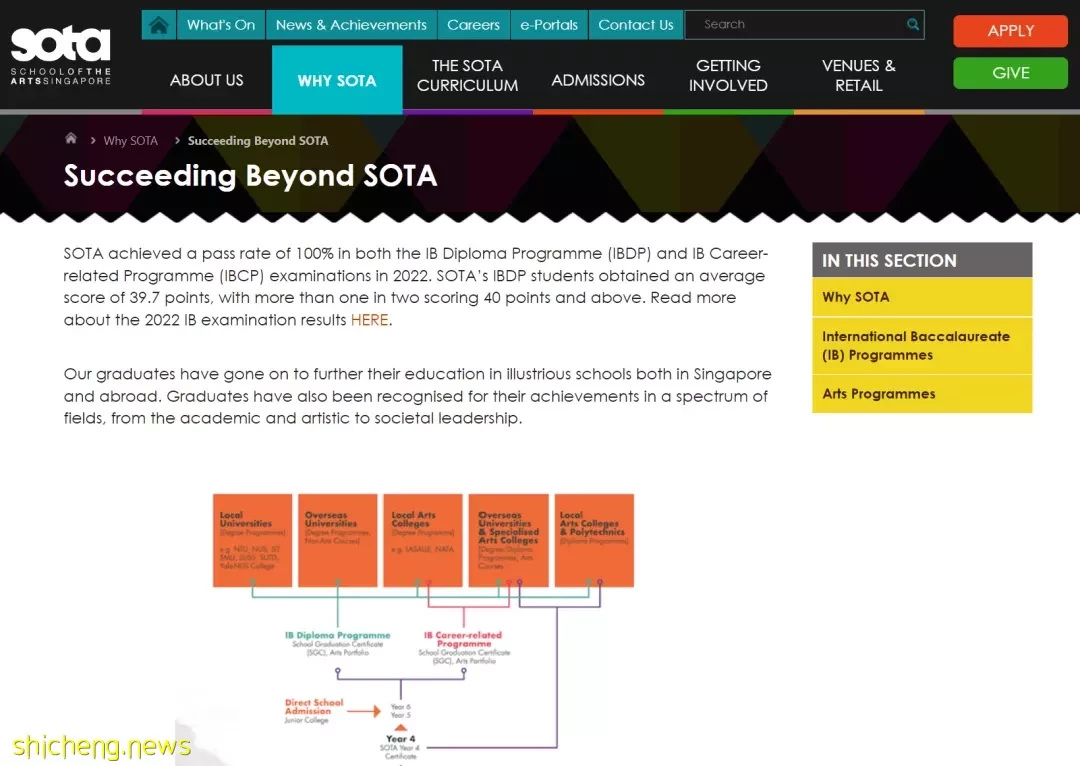Click the red APPLY button

click(x=1010, y=31)
